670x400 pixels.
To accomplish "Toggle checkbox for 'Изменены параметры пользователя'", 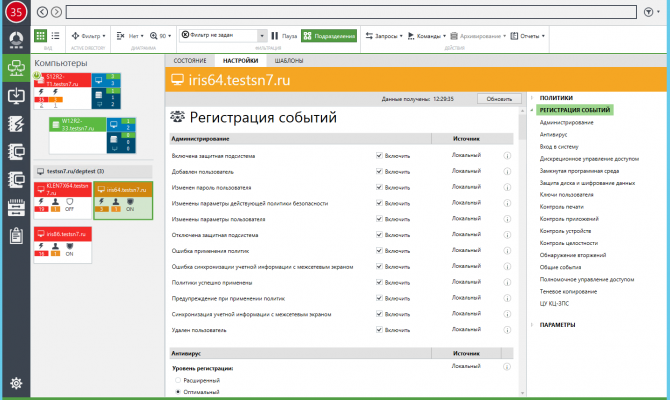I will (379, 219).
